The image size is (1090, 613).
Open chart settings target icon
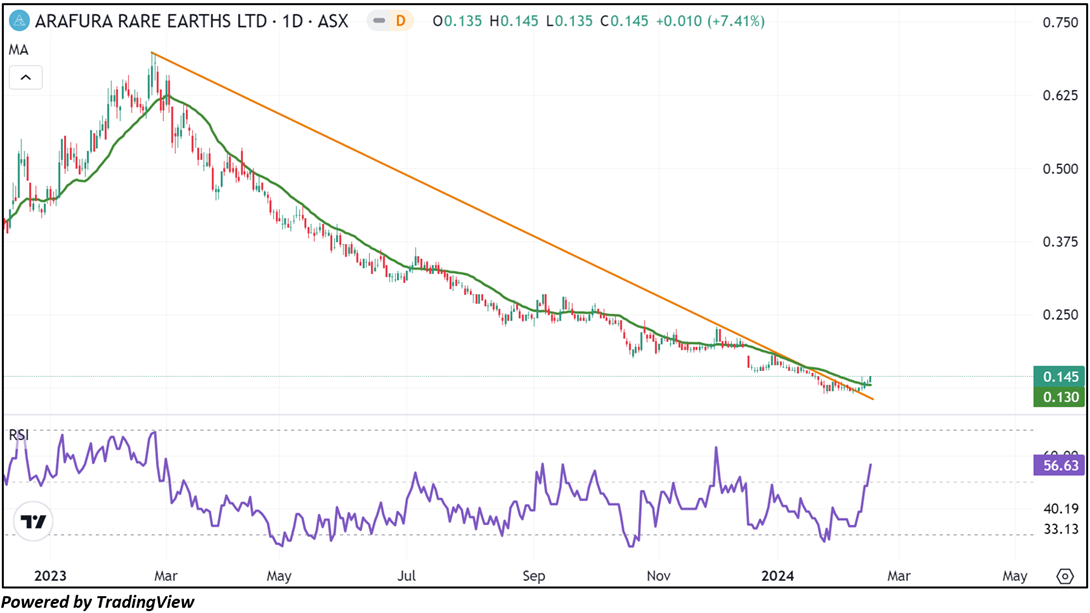pyautogui.click(x=1065, y=576)
